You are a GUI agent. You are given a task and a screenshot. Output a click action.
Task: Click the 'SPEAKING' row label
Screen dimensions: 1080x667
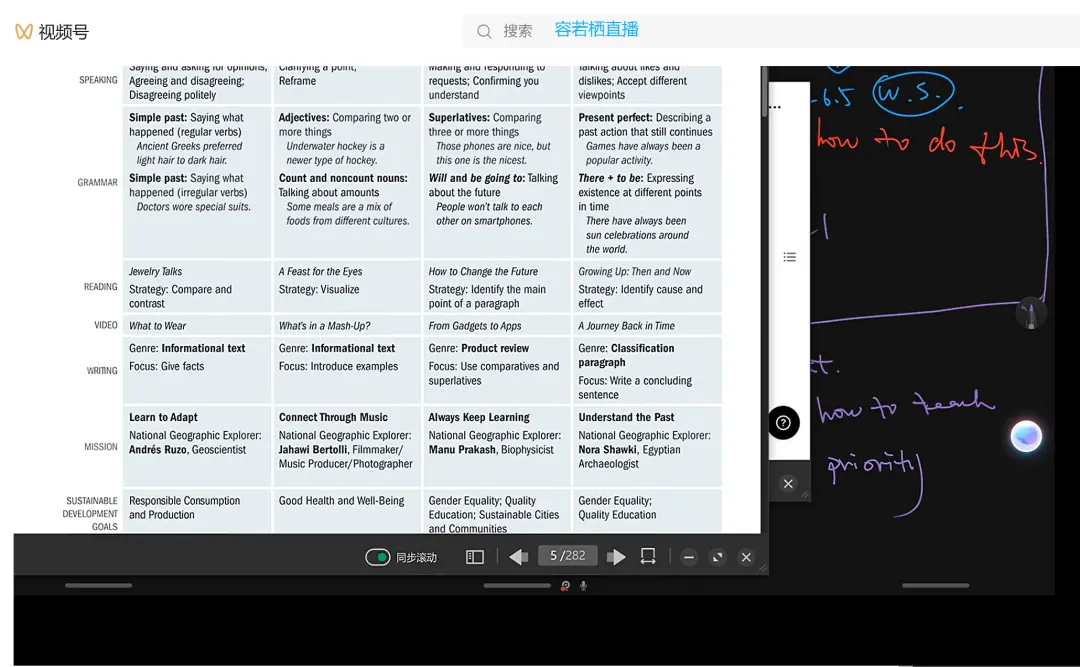[98, 80]
